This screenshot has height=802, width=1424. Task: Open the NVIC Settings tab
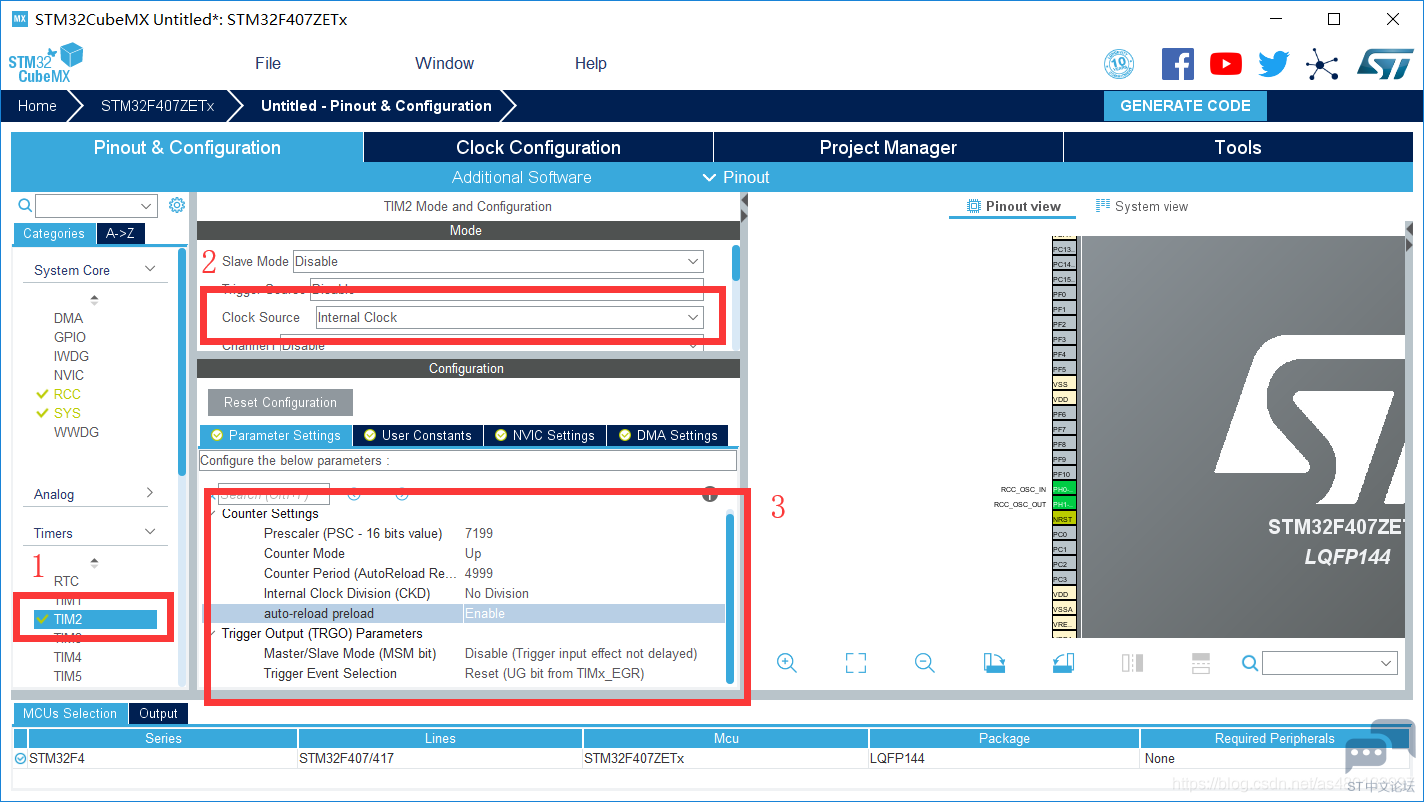(545, 435)
